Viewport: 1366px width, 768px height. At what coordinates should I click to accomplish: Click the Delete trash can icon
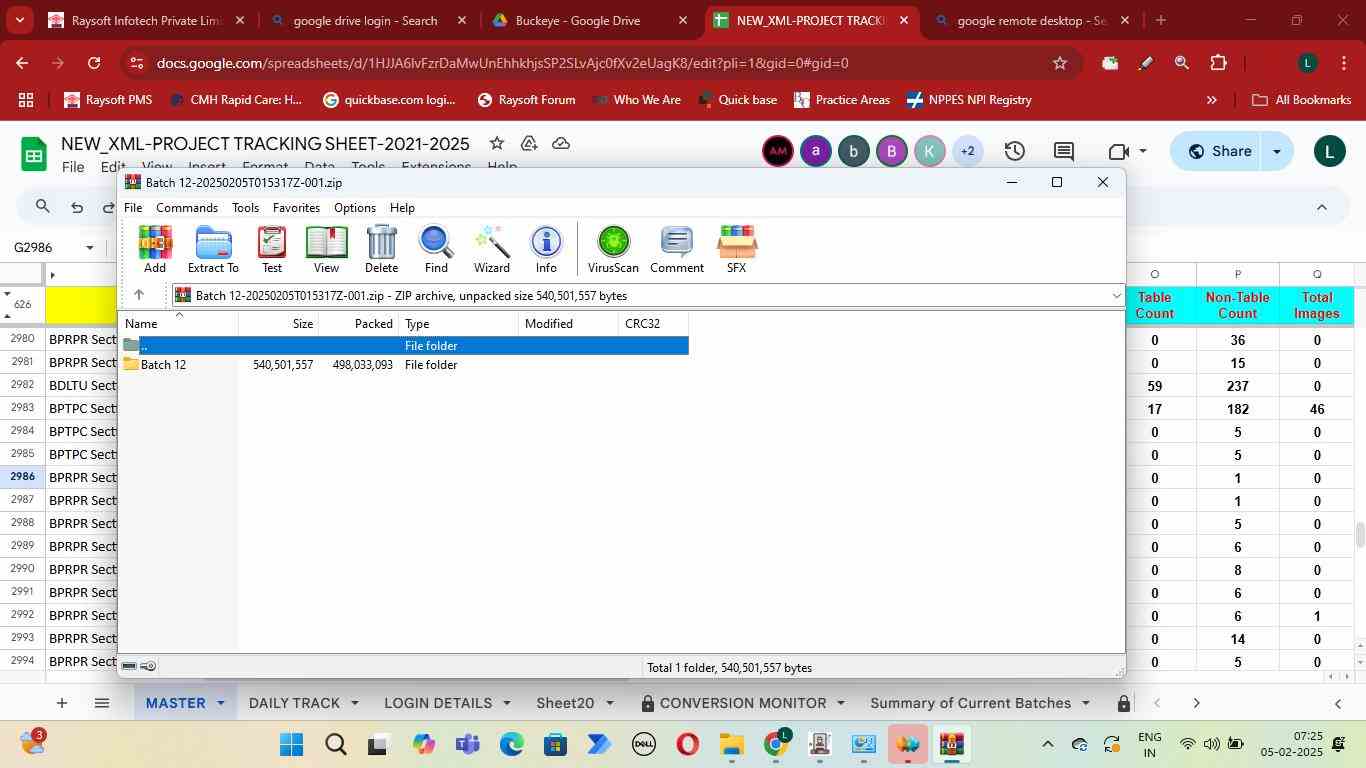381,248
